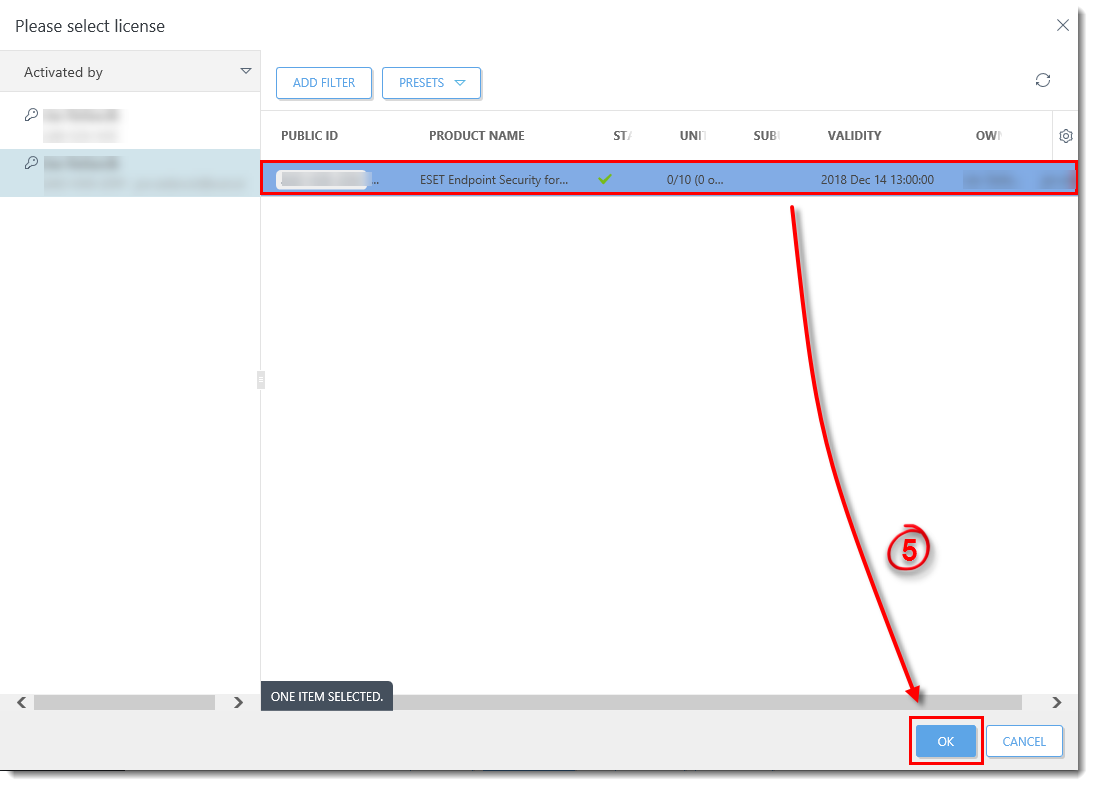Screen dimensions: 1093x786
Task: Sort by the Product Name column header
Action: (476, 136)
